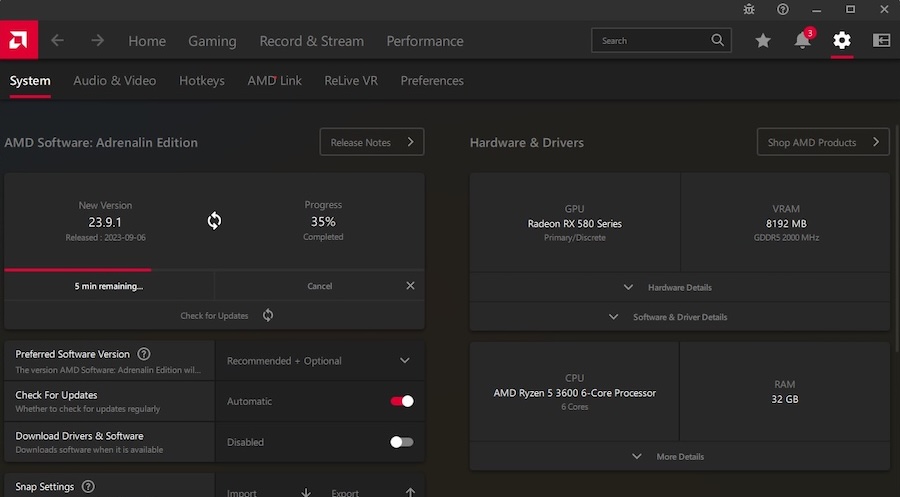Switch to the Hotkeys tab
The width and height of the screenshot is (900, 497).
[202, 80]
